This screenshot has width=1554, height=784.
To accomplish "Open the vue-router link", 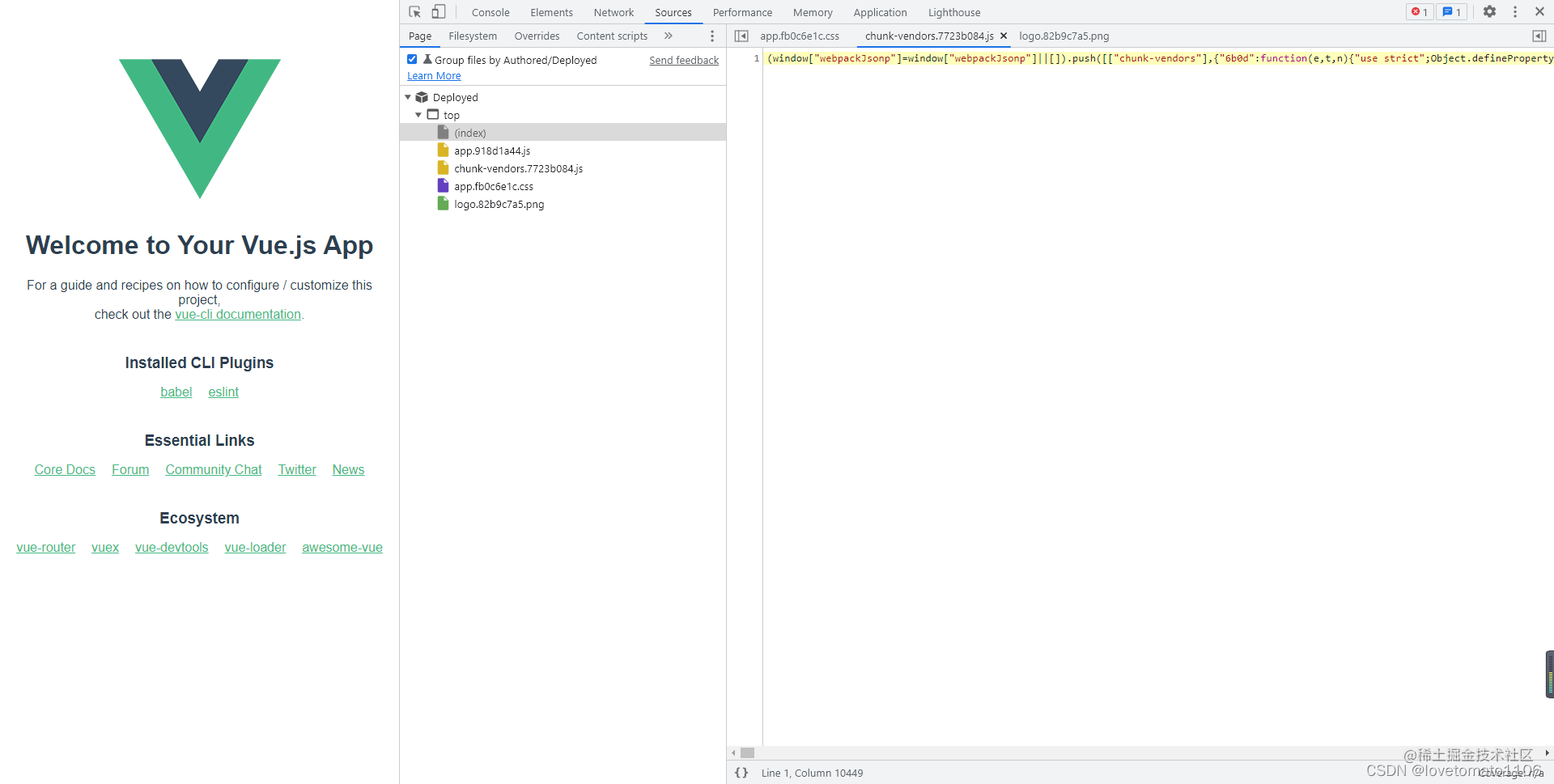I will (x=46, y=547).
